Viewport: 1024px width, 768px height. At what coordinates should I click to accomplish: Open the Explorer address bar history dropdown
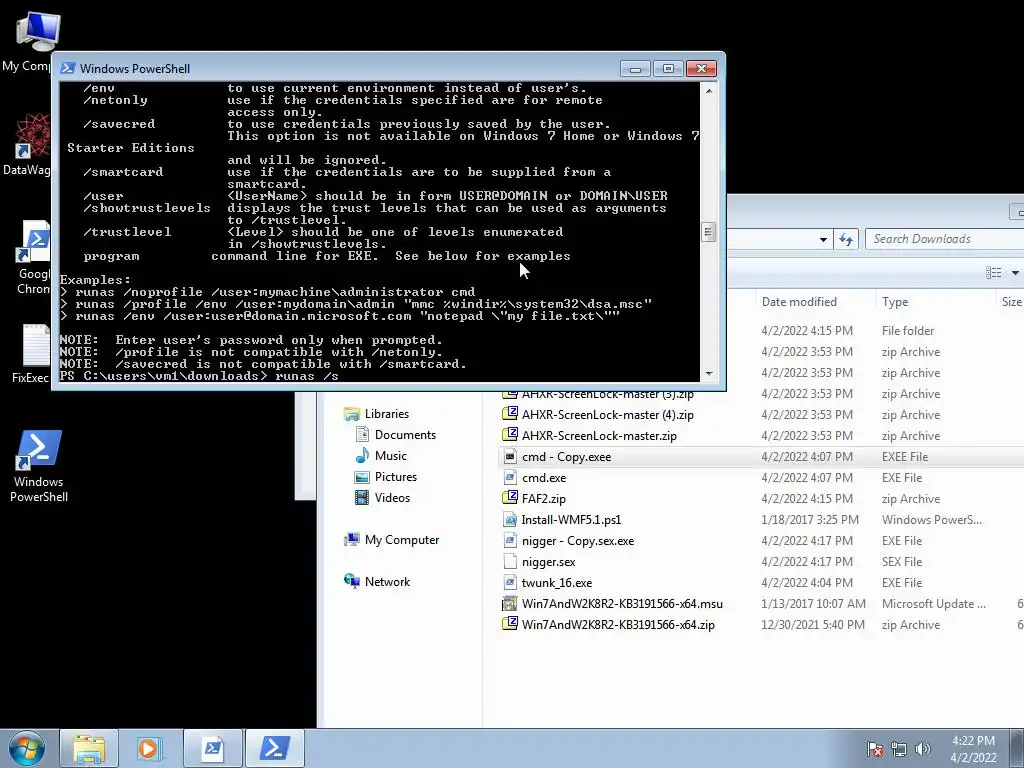click(x=823, y=239)
